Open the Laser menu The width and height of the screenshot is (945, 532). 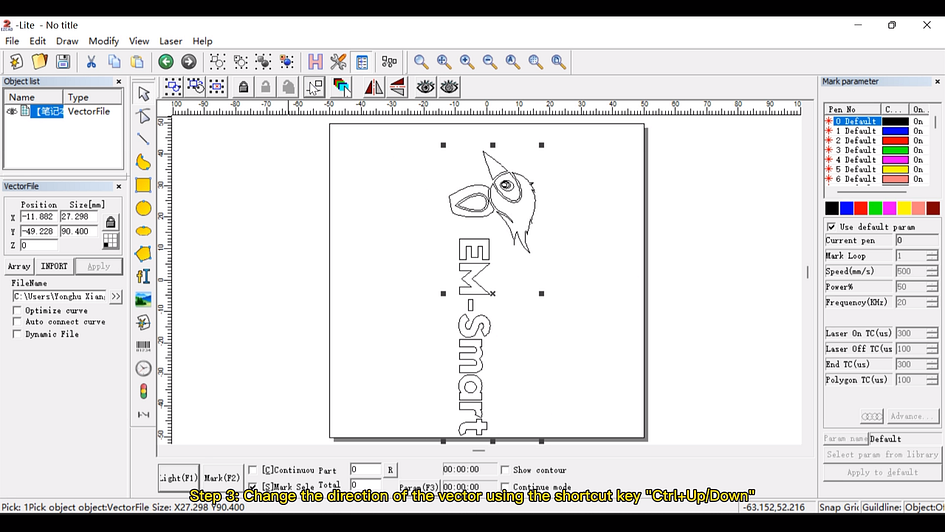tap(171, 41)
